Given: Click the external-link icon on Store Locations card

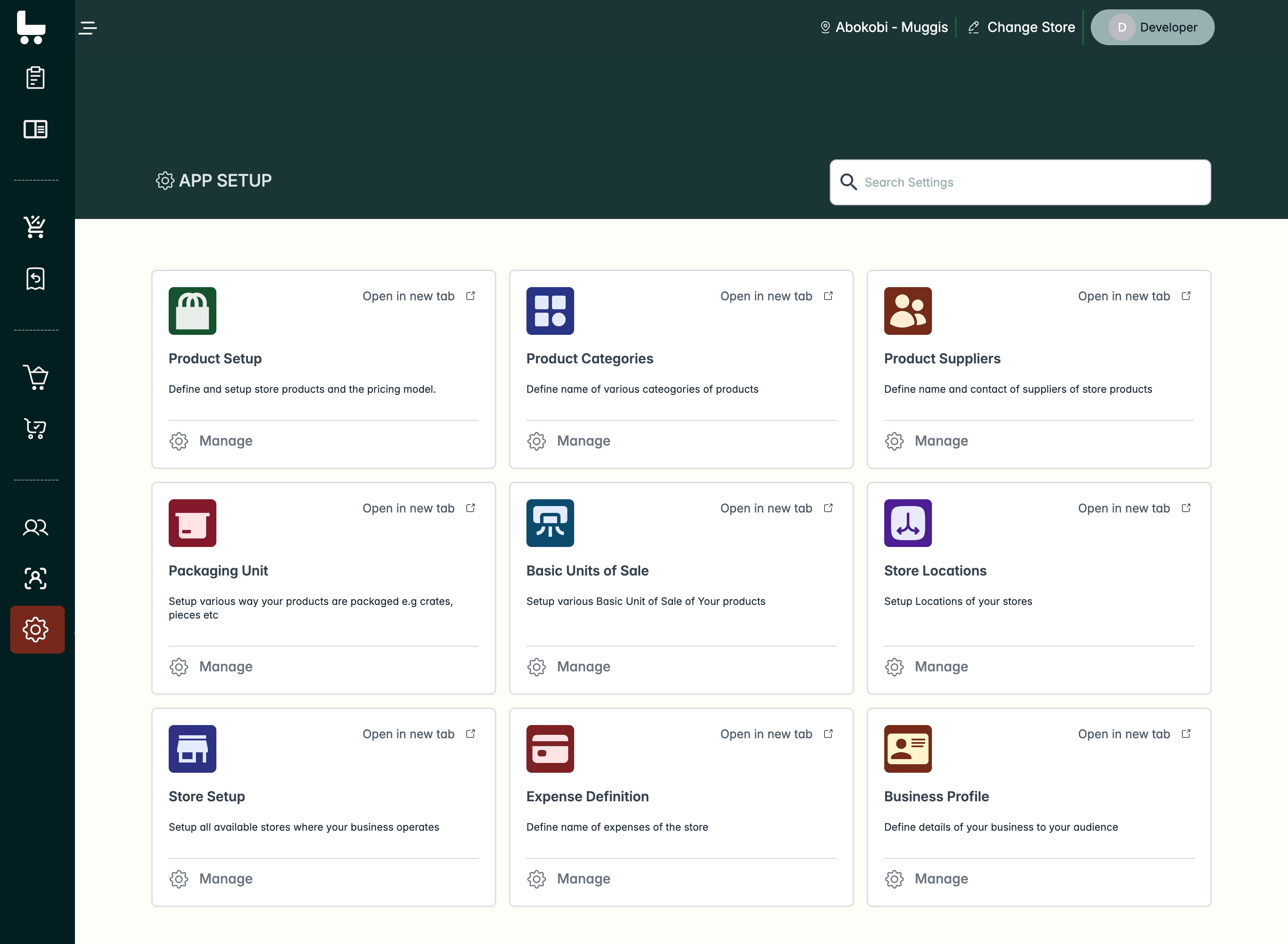Looking at the screenshot, I should click(1186, 507).
